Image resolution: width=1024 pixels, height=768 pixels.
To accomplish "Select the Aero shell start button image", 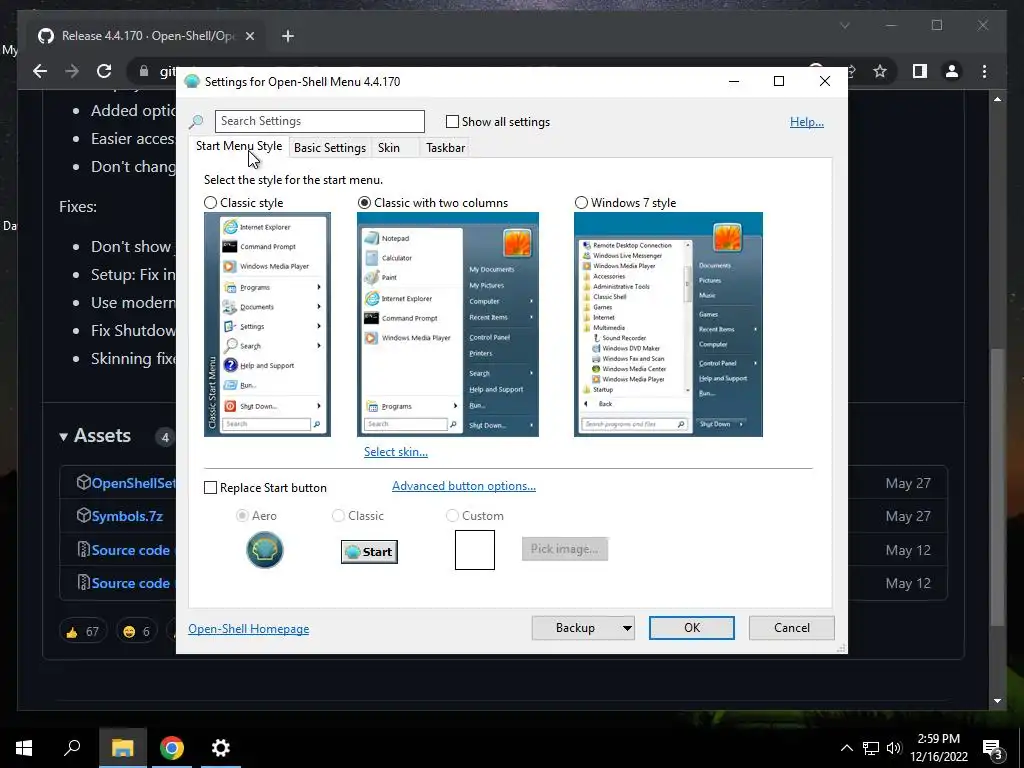I will pos(264,550).
